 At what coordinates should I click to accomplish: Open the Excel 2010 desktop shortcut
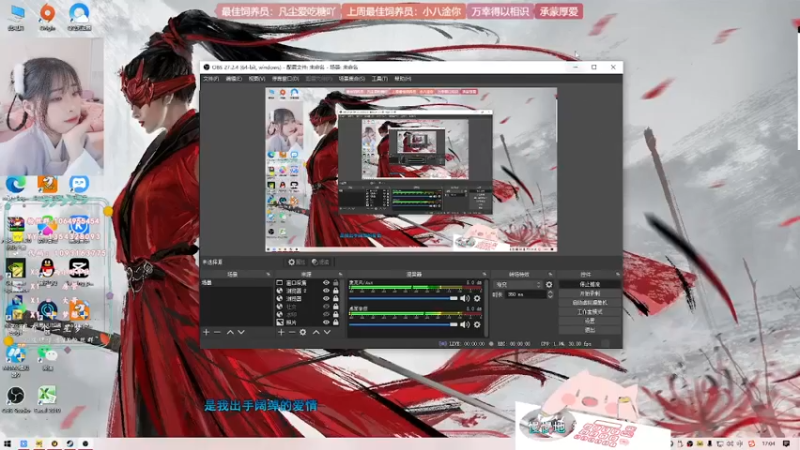(x=47, y=398)
